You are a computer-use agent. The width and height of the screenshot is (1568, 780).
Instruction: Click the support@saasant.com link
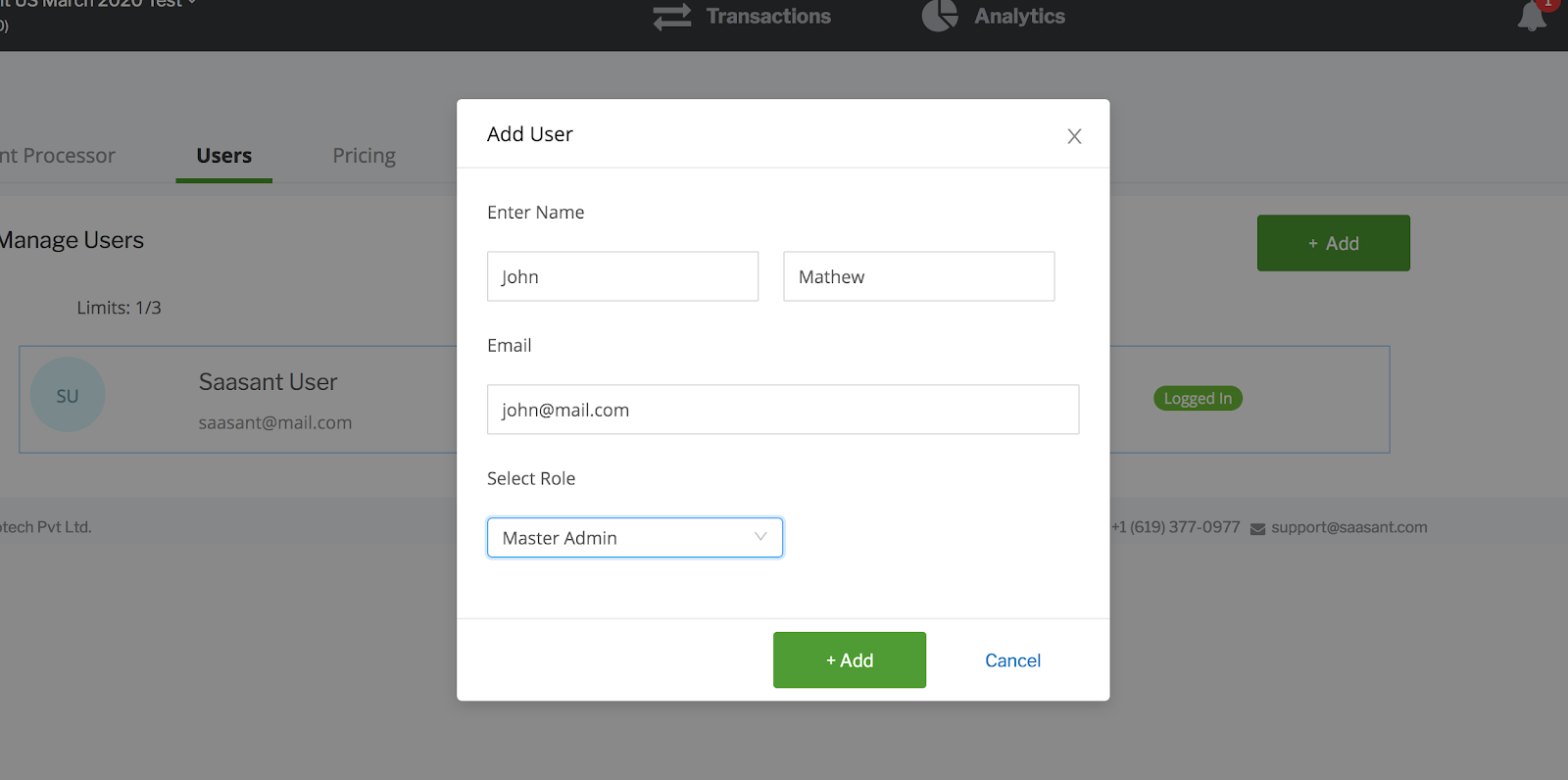tap(1349, 527)
